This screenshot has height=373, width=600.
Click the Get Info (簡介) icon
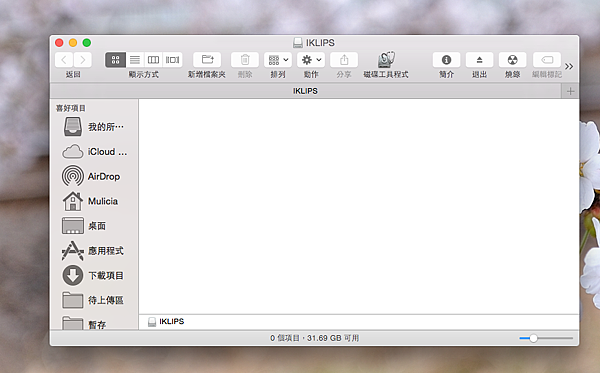(x=446, y=60)
